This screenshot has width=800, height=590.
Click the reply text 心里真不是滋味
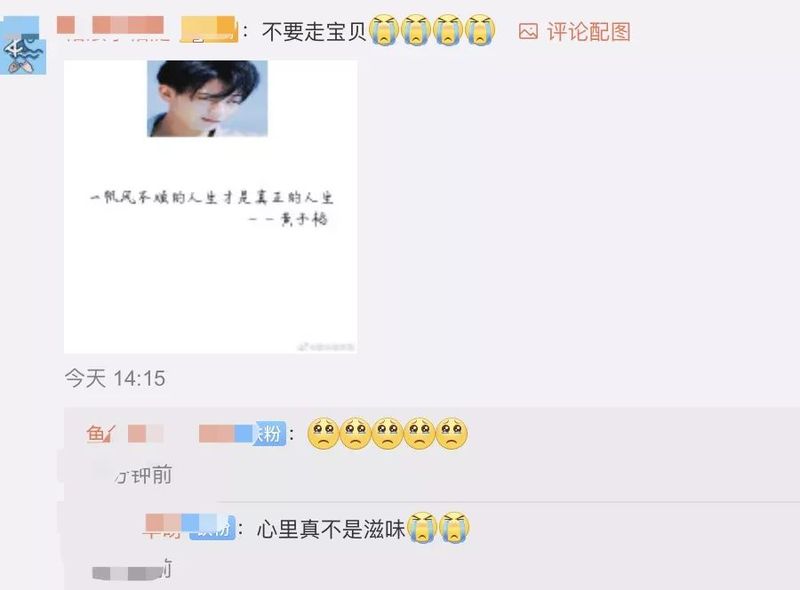331,529
